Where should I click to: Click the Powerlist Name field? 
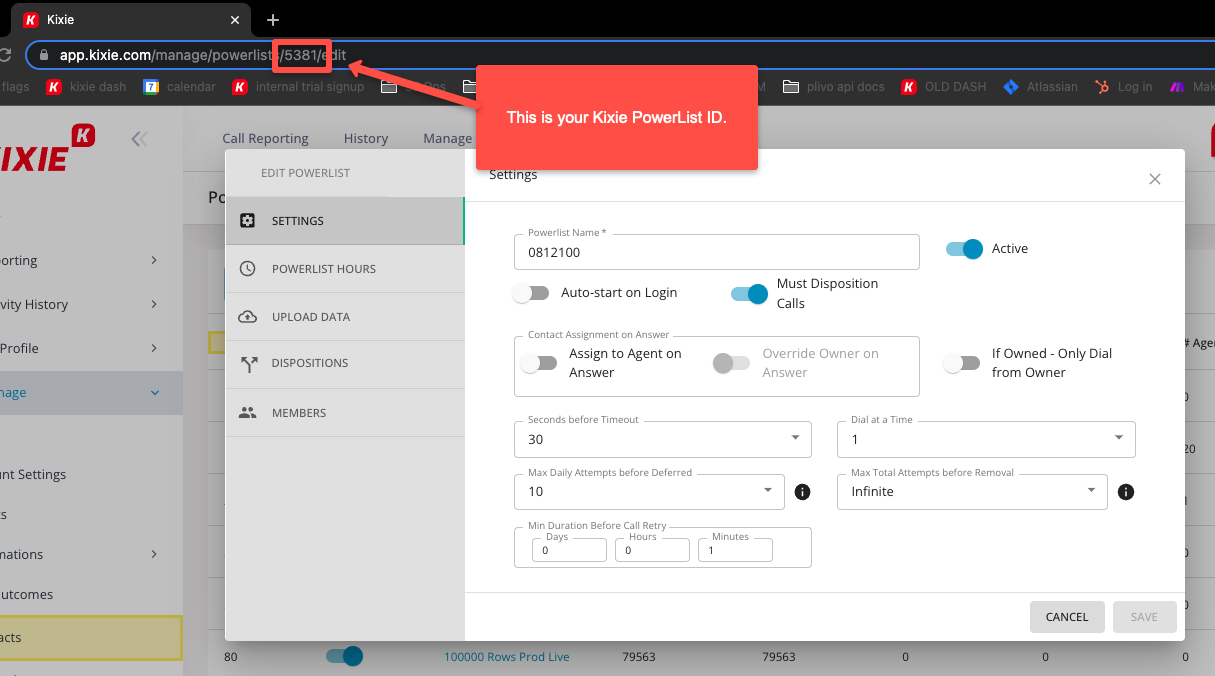[x=716, y=252]
